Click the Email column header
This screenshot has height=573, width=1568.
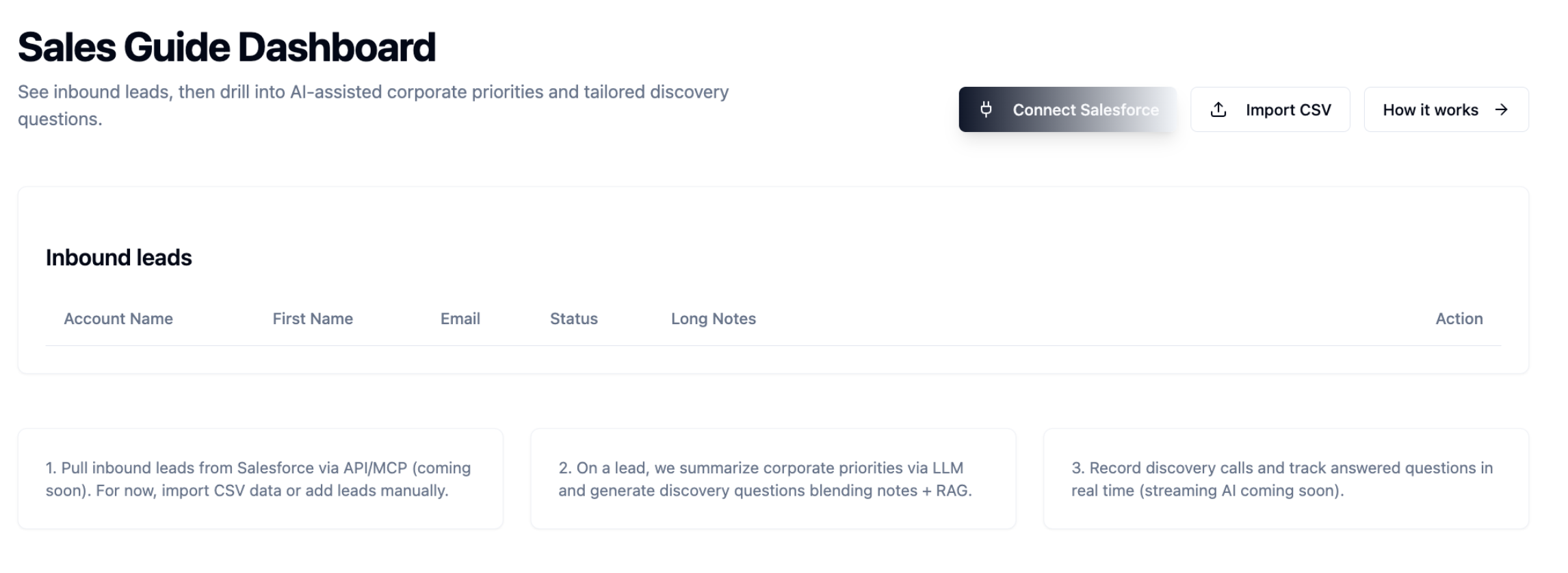[460, 319]
